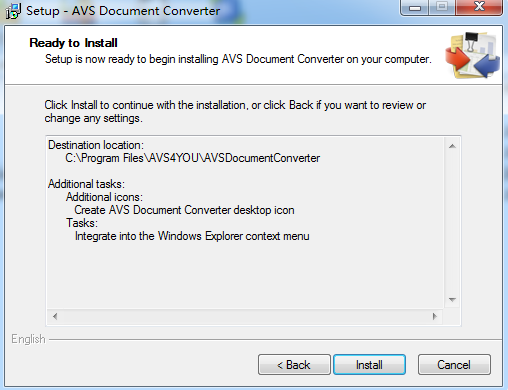The image size is (508, 390).
Task: Click the 'Additional tasks:' heading text
Action: click(86, 184)
